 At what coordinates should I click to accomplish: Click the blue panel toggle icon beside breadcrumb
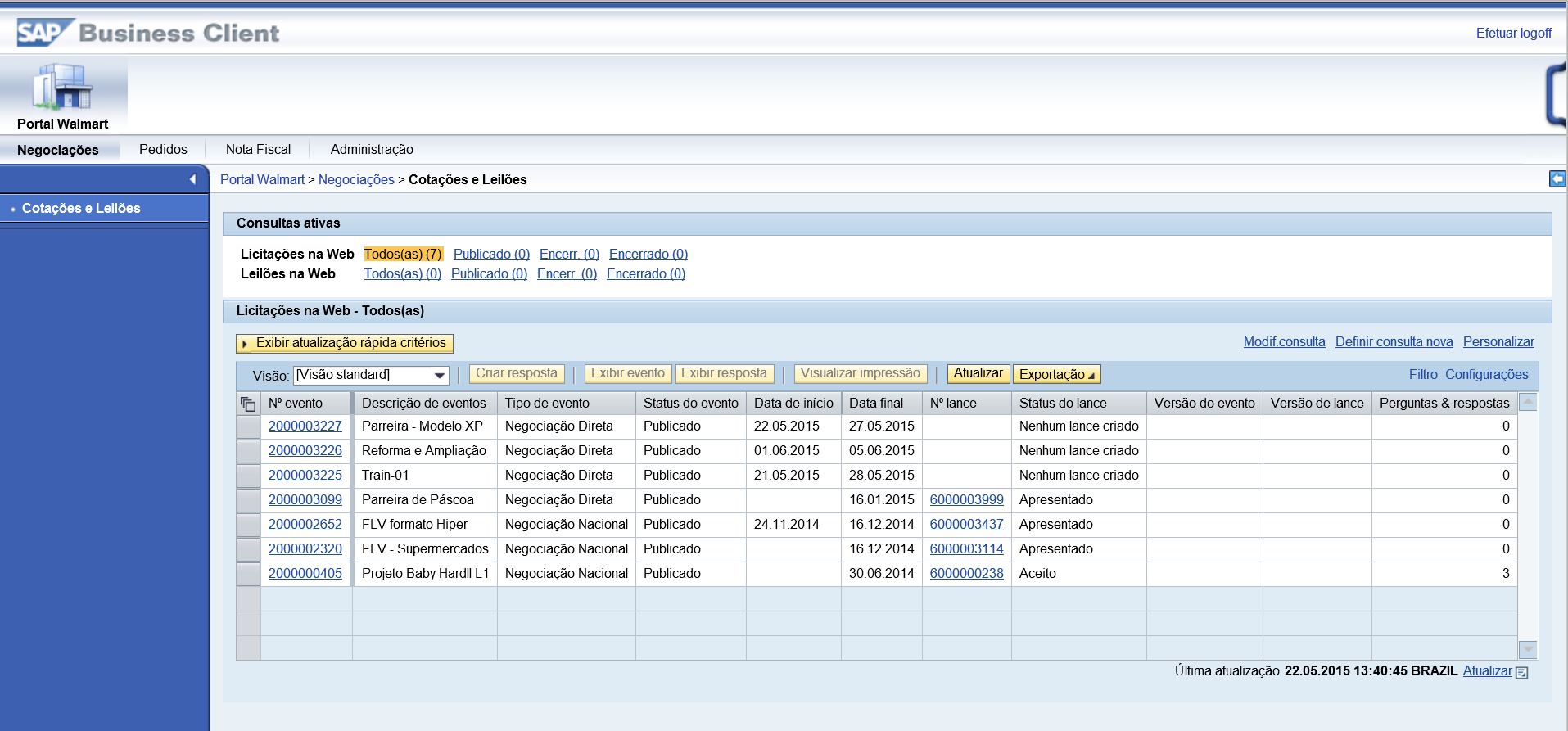1557,178
